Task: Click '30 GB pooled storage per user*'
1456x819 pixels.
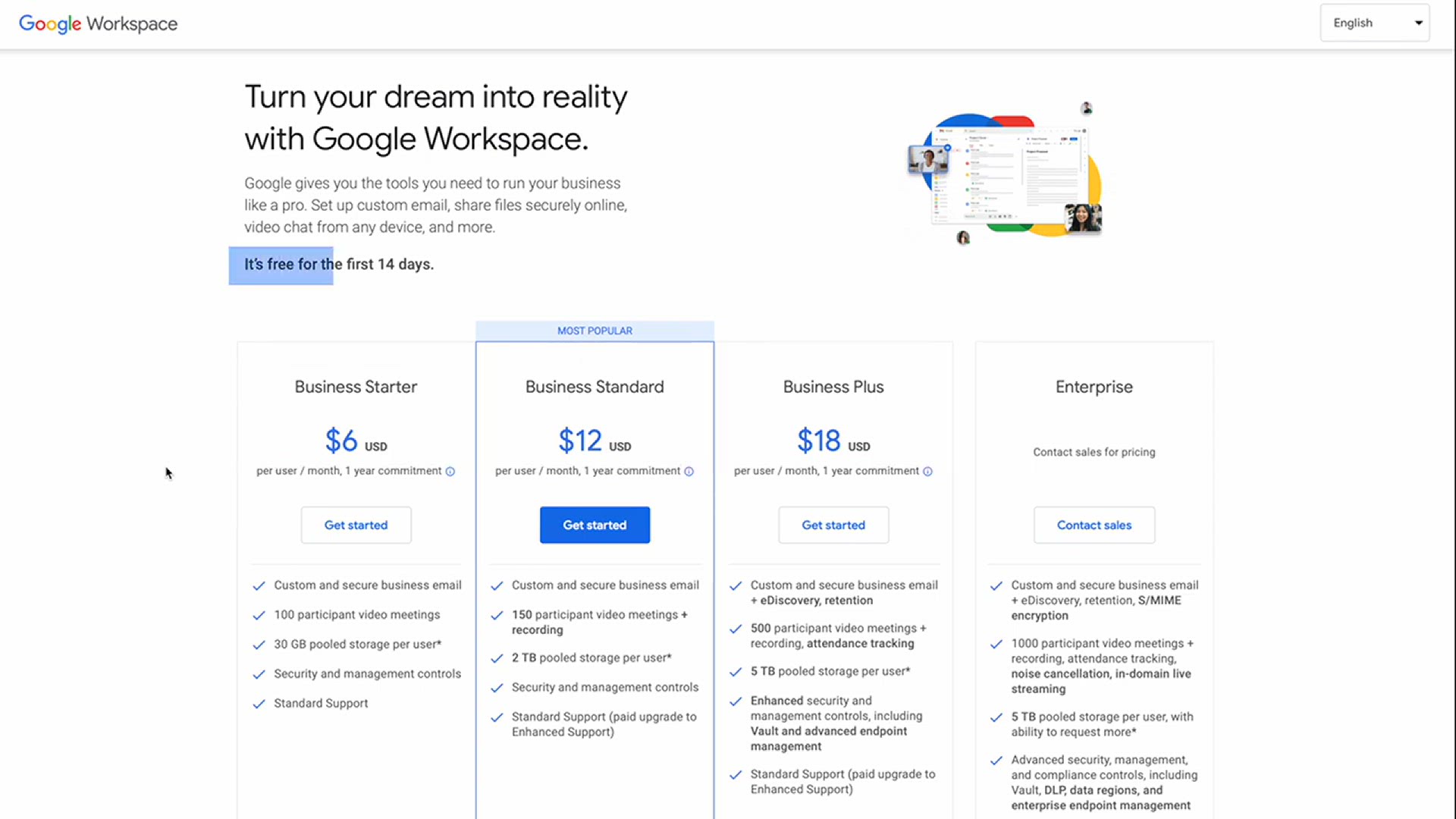Action: [358, 645]
